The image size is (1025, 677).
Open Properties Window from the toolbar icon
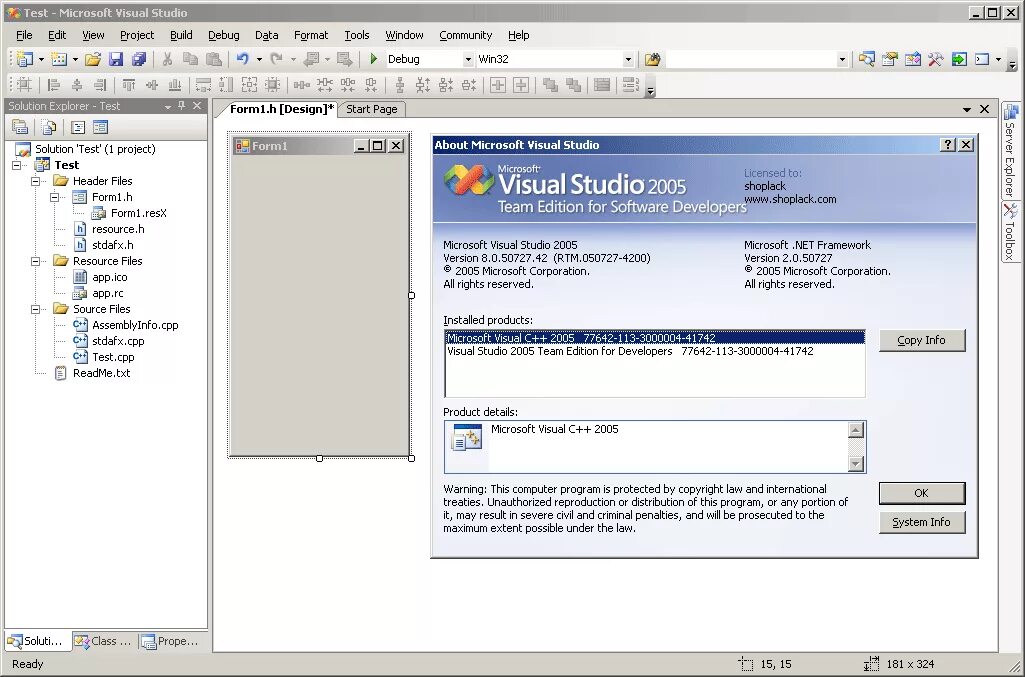pyautogui.click(x=890, y=59)
